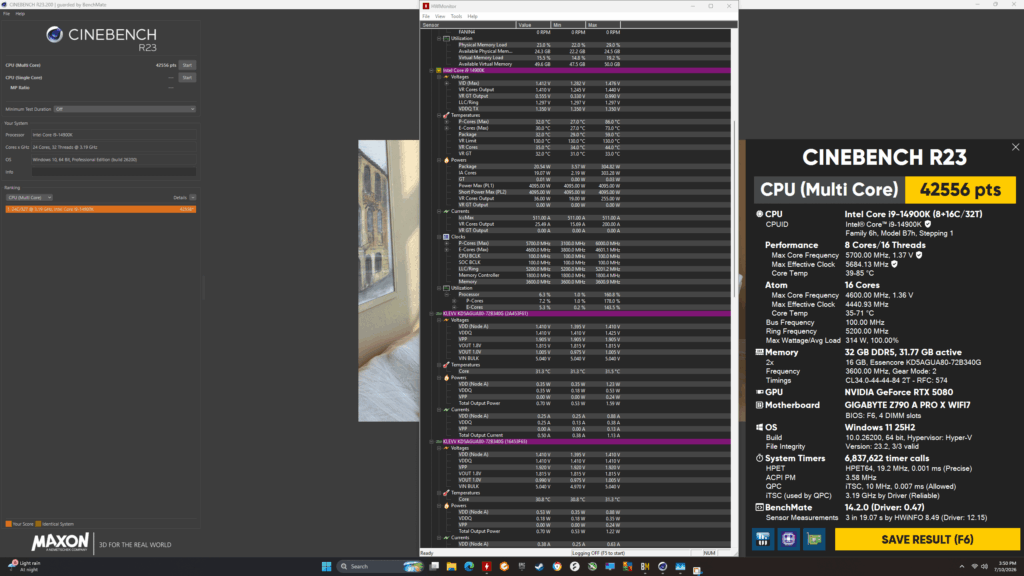This screenshot has height=576, width=1024.
Task: Click second purple BenchMate icon beside Save Result
Action: [788, 539]
